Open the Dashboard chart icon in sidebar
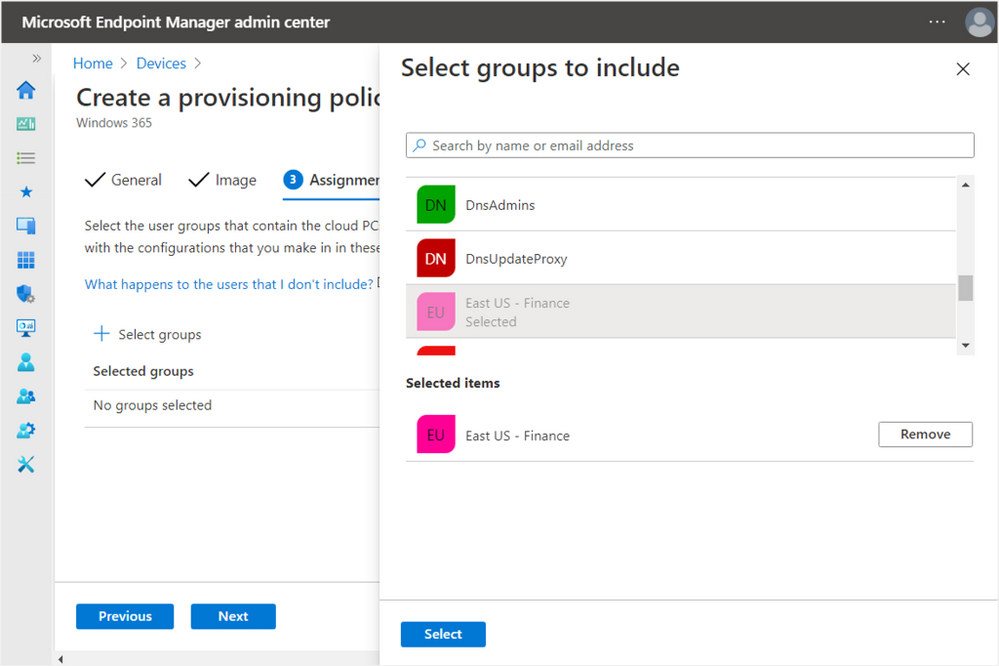Viewport: 999px width, 666px height. pos(26,125)
